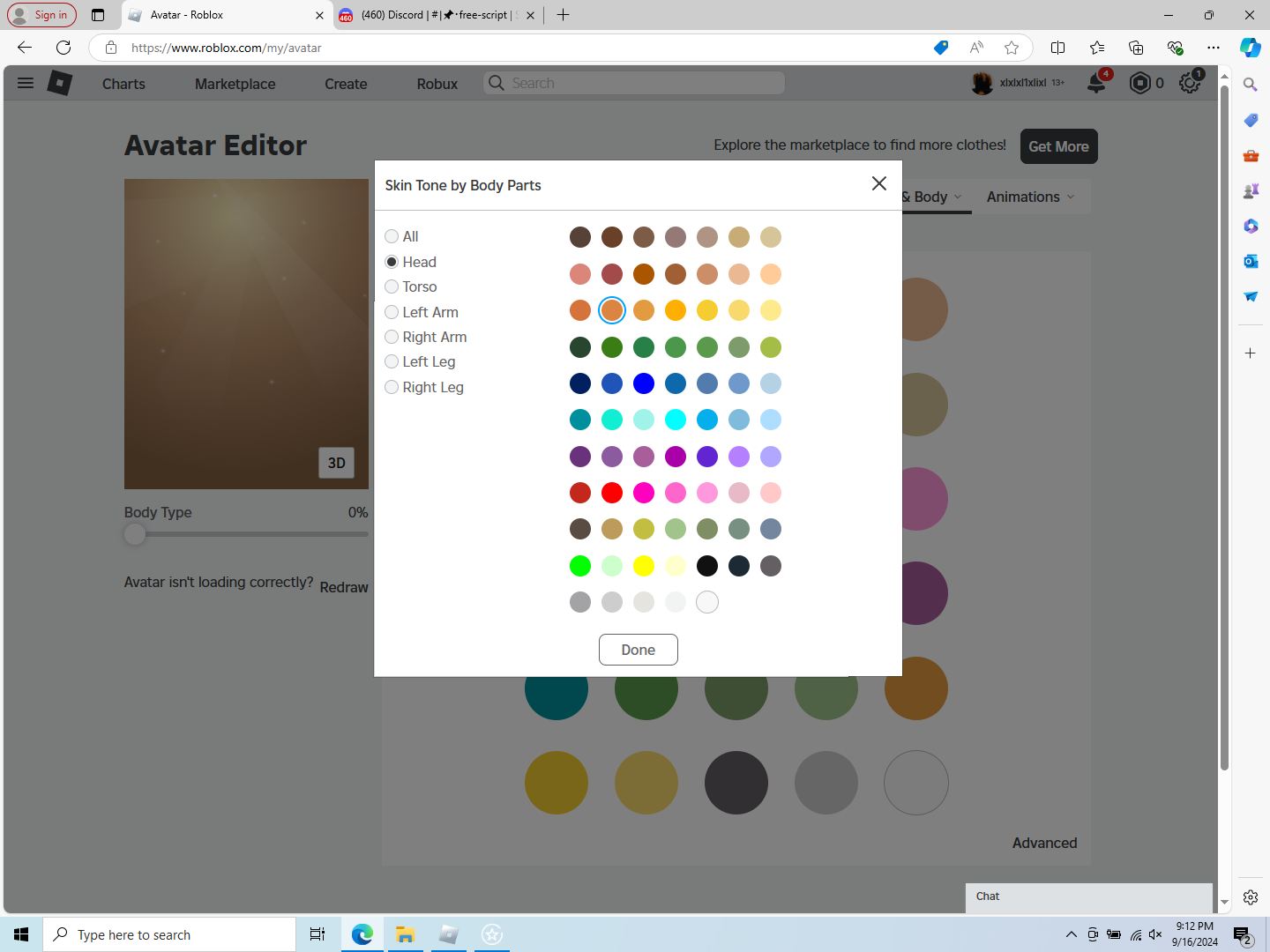Toggle the 3D avatar view button
Image resolution: width=1270 pixels, height=952 pixels.
(337, 463)
